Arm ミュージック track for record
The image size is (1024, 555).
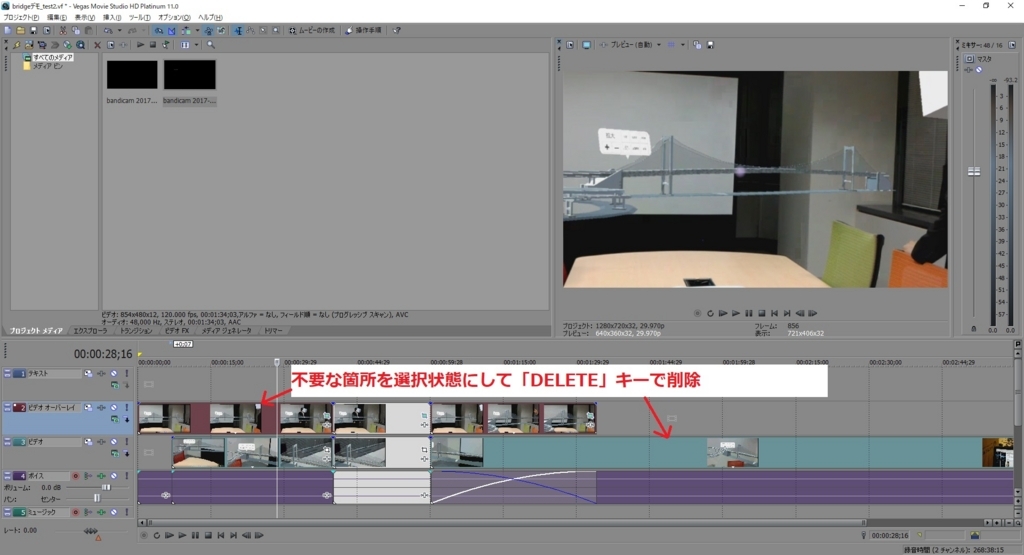pos(76,513)
